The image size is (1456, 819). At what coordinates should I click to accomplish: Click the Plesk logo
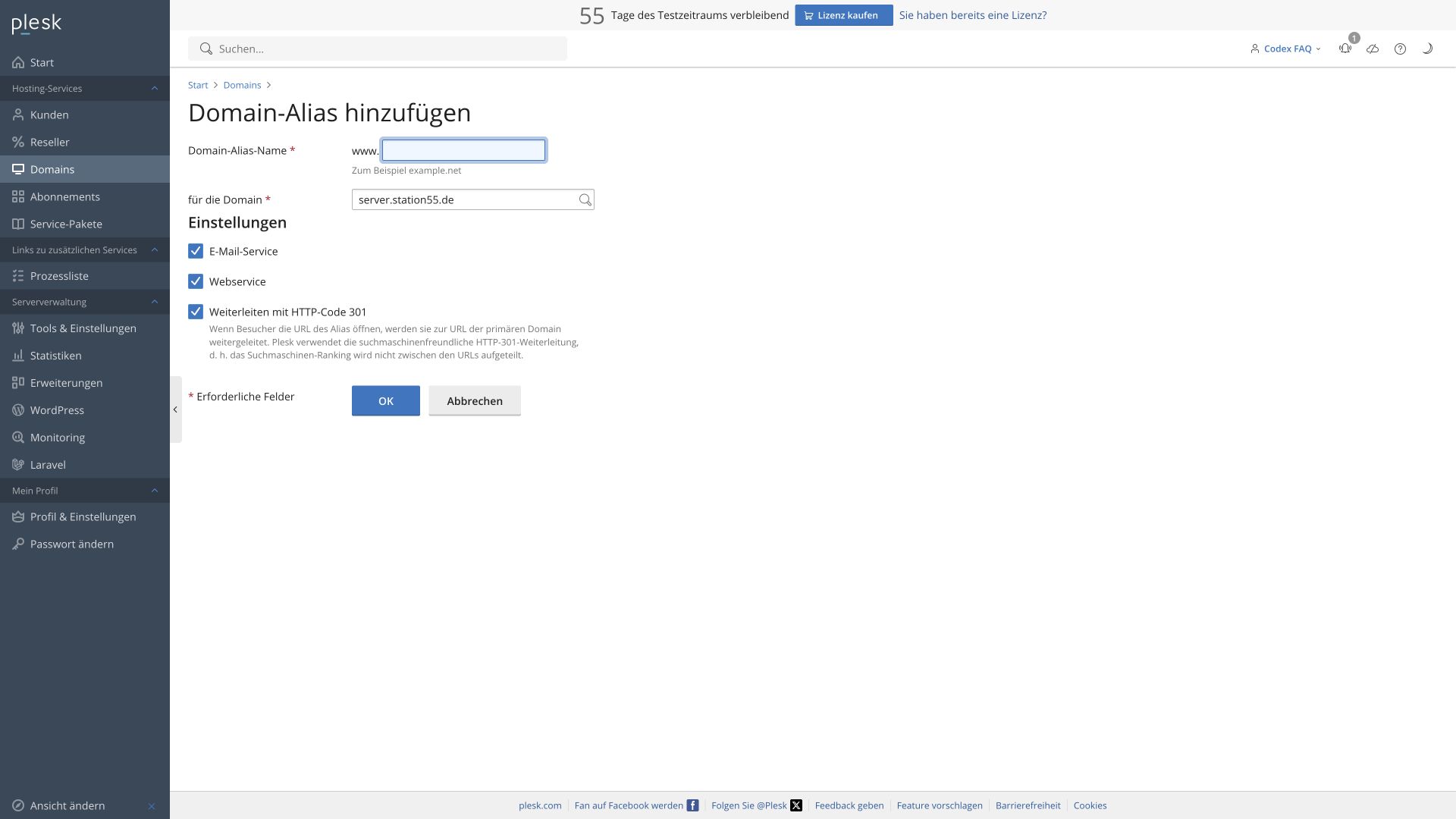(x=36, y=24)
